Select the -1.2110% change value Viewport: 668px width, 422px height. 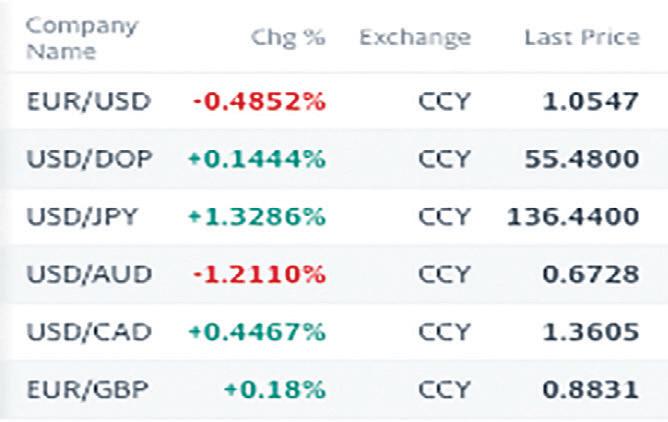click(259, 274)
